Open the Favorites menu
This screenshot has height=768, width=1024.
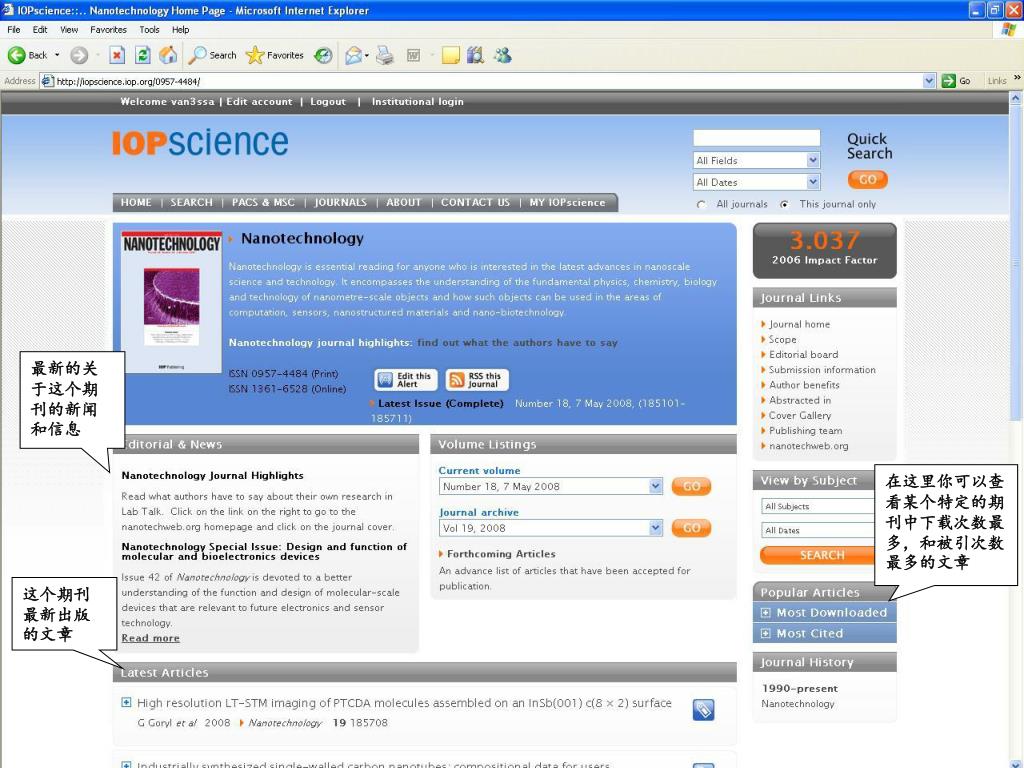pos(108,29)
